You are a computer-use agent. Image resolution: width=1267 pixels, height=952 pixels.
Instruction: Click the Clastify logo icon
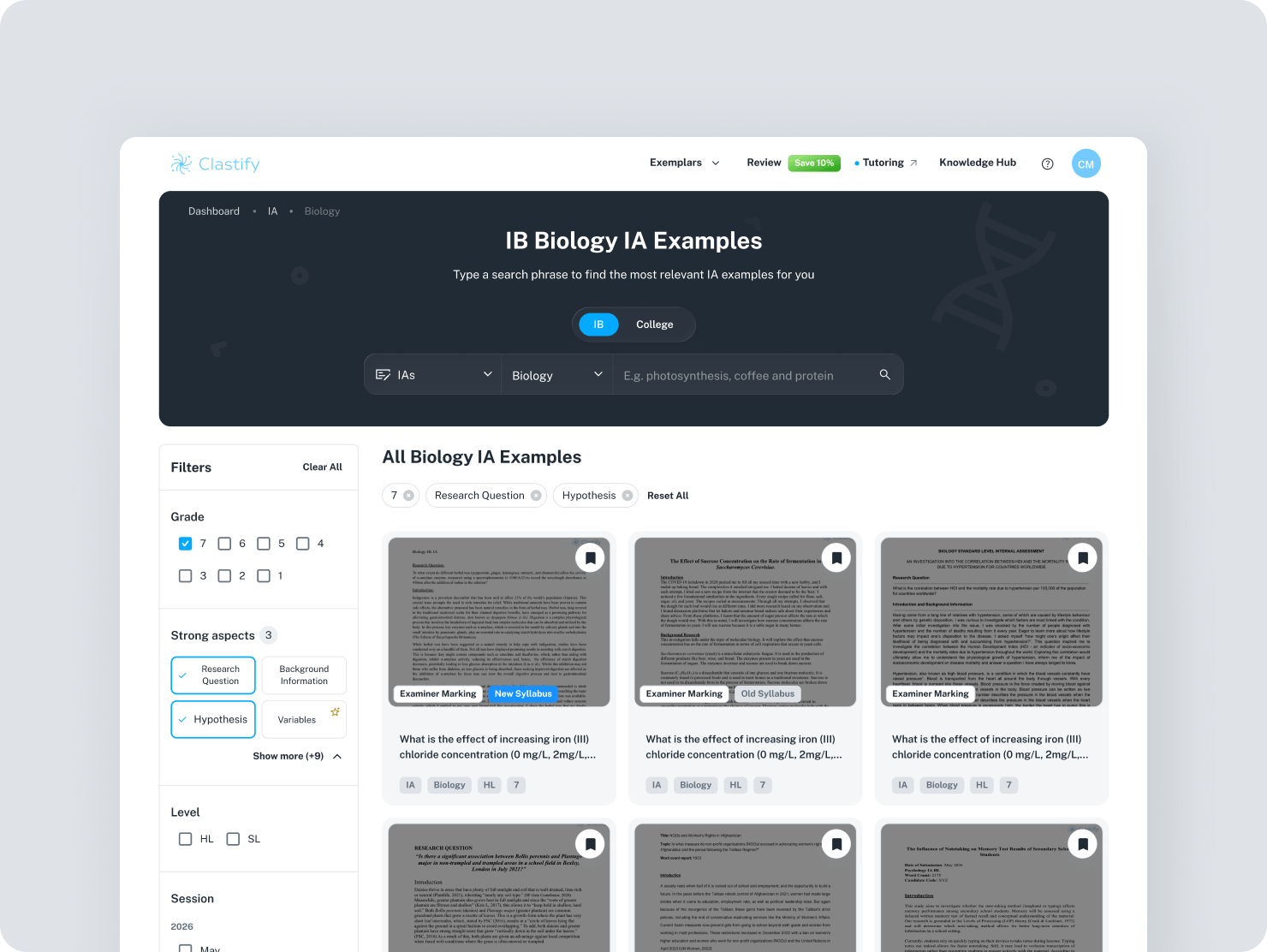click(x=181, y=164)
